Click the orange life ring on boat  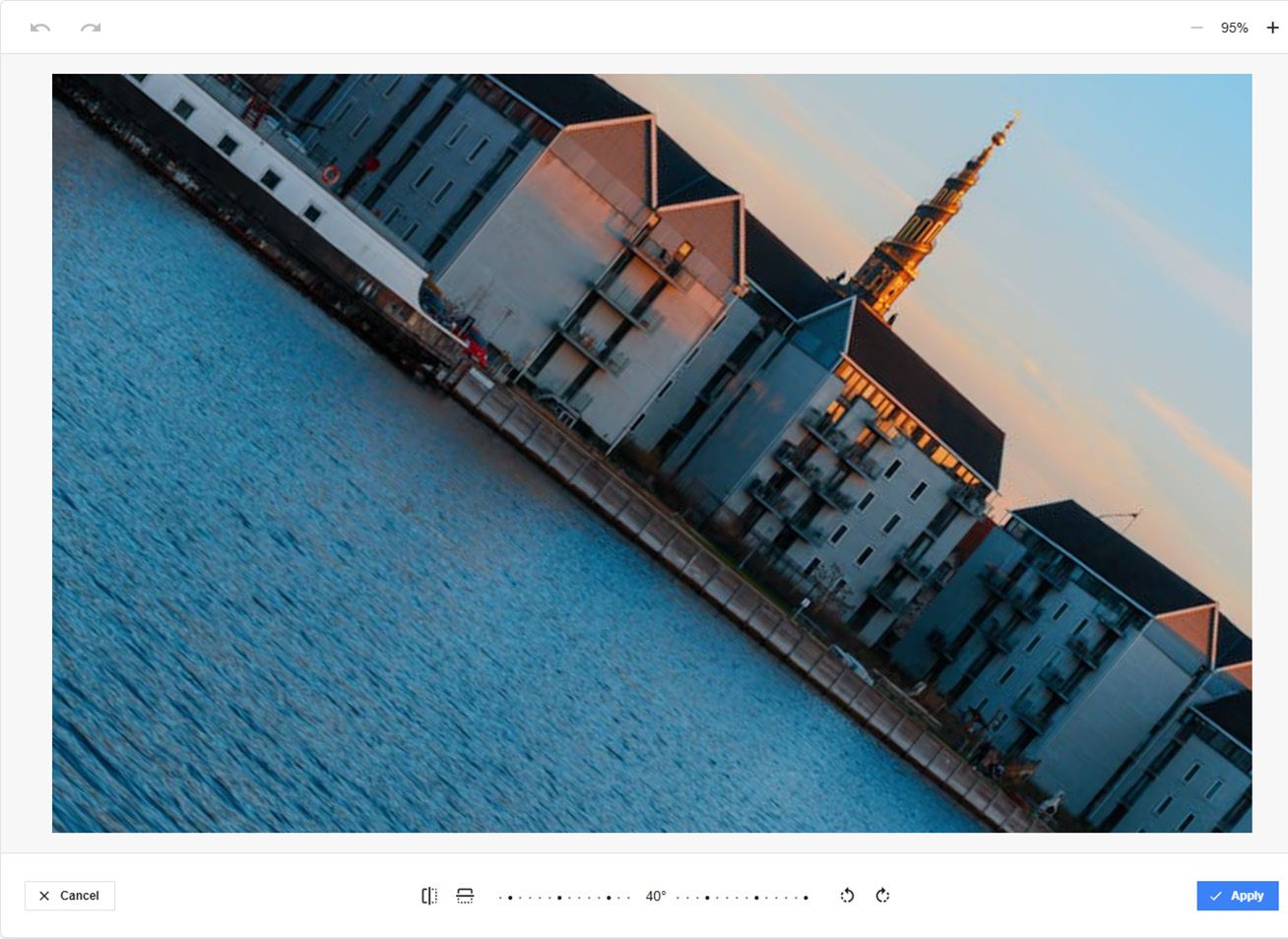point(331,175)
